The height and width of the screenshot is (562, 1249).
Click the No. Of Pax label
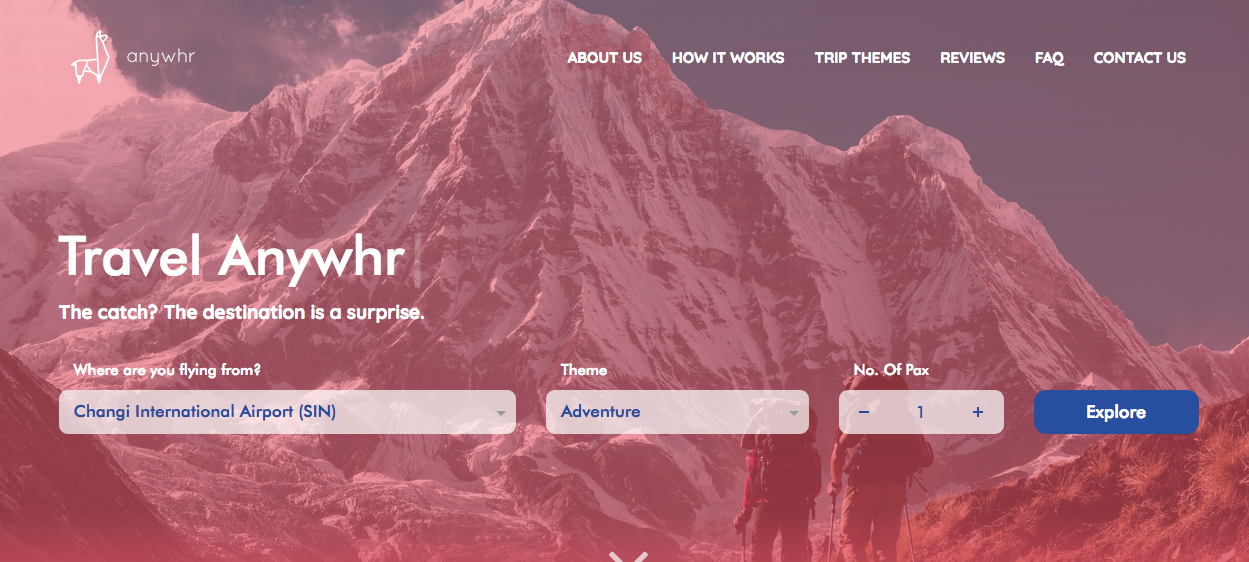point(891,370)
